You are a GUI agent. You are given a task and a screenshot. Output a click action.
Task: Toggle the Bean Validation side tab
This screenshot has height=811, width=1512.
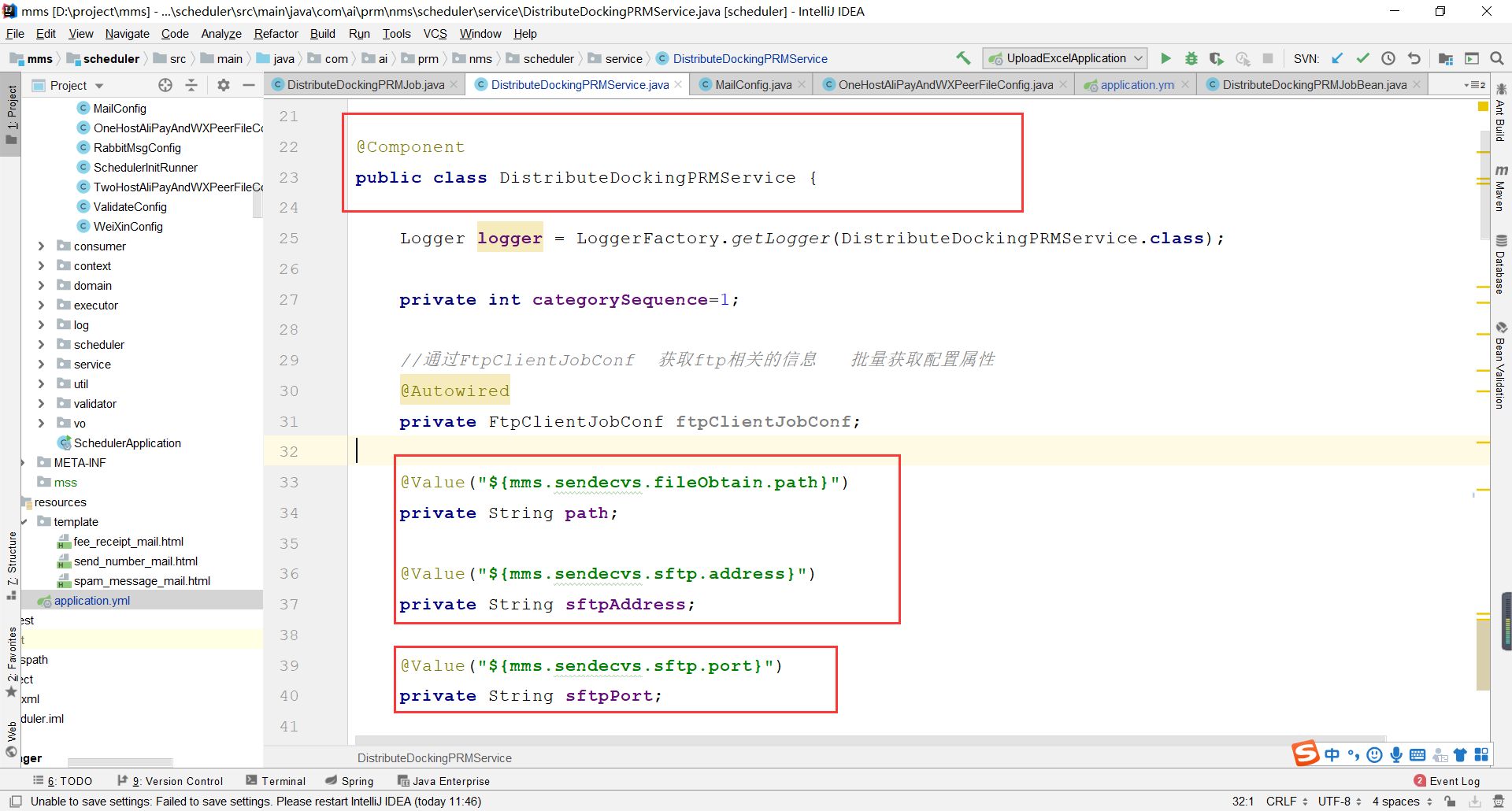[x=1501, y=365]
